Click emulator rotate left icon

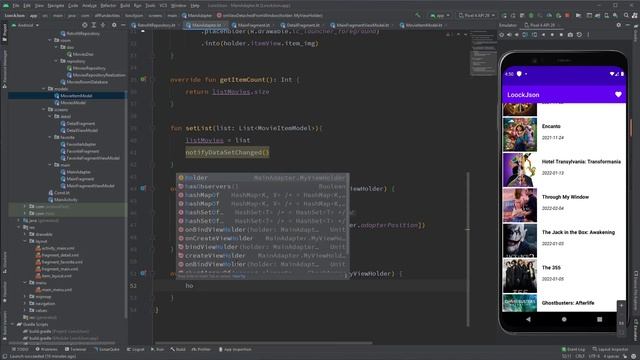tap(525, 35)
